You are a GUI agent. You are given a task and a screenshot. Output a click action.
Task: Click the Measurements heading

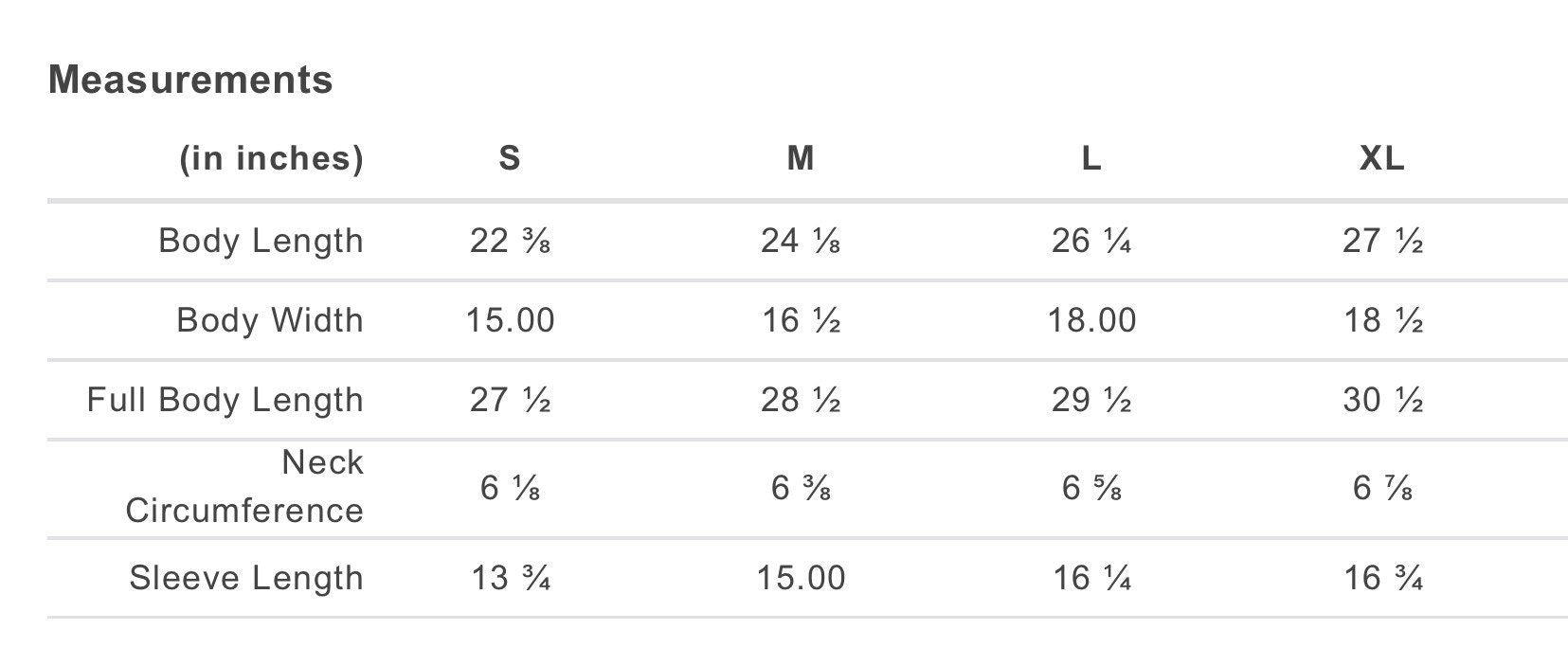pyautogui.click(x=190, y=80)
